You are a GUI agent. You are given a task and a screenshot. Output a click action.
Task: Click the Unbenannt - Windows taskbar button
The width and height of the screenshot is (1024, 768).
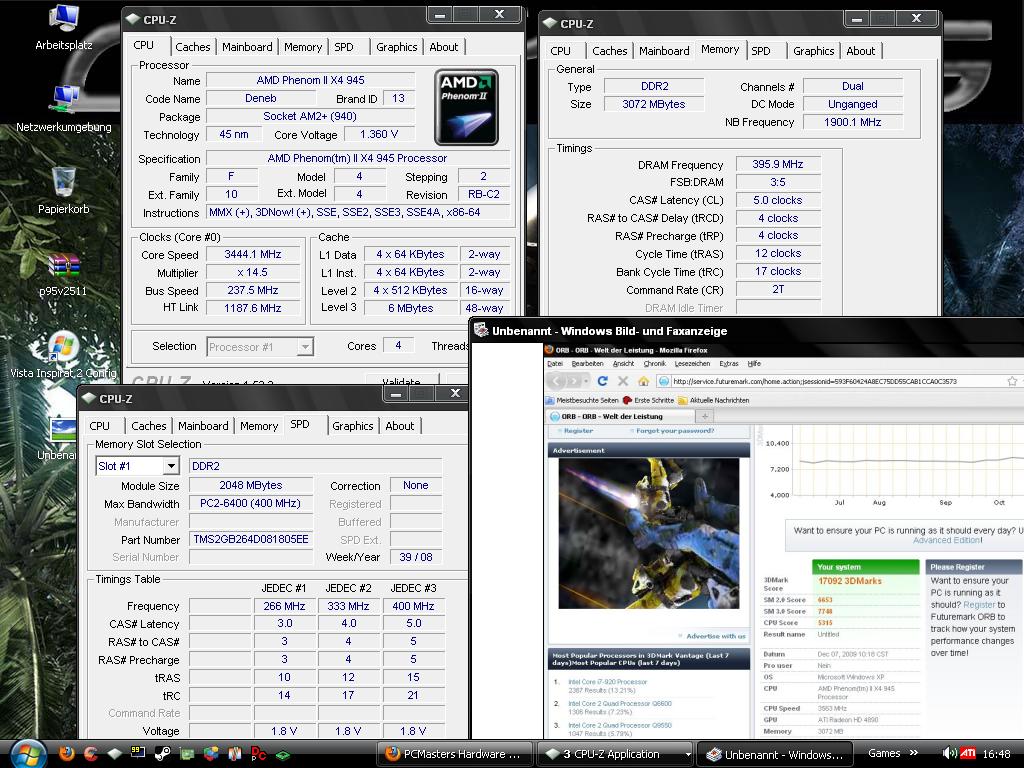point(775,754)
